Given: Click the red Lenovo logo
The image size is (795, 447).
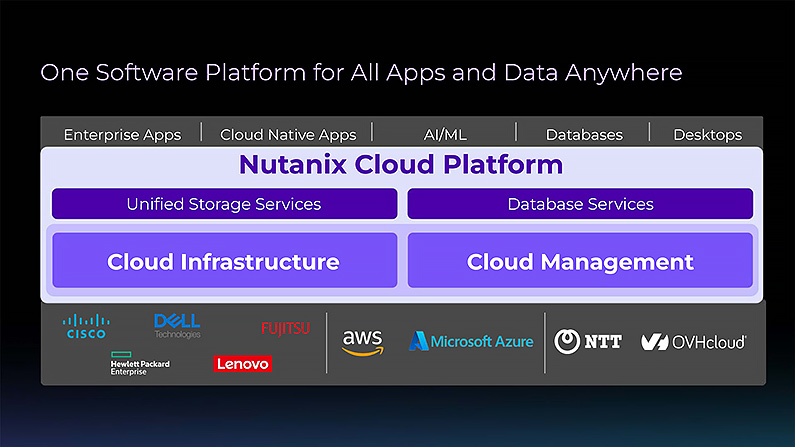Looking at the screenshot, I should pos(242,364).
